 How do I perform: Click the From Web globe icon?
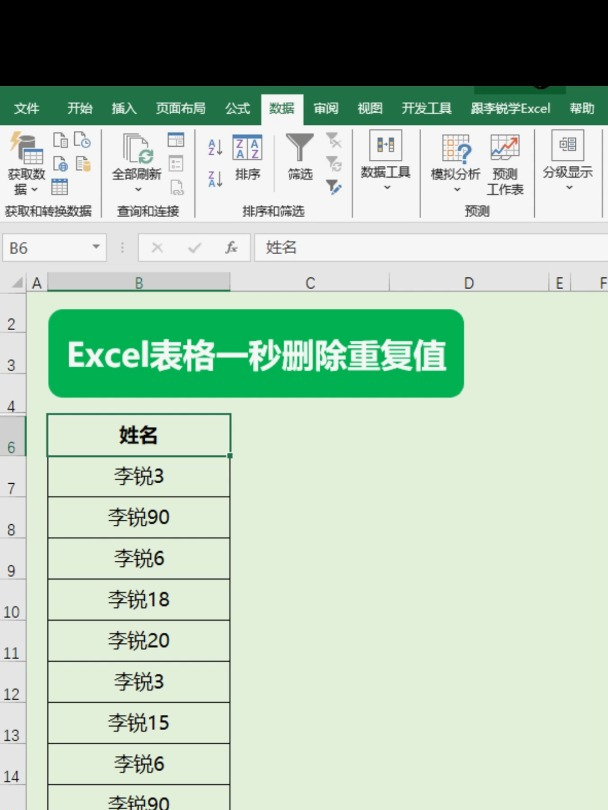60,164
